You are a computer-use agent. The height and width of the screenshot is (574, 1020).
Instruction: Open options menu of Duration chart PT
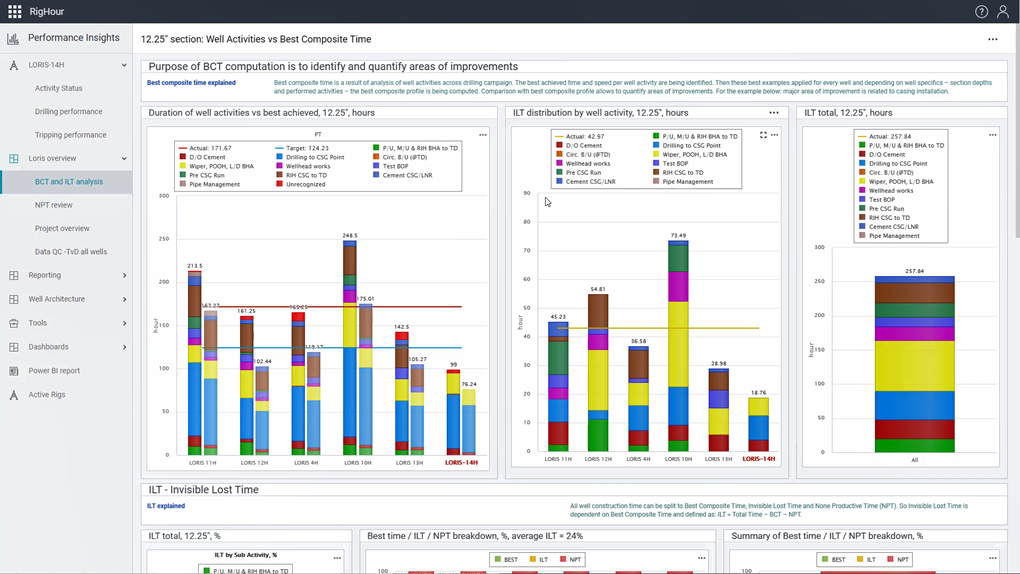483,135
